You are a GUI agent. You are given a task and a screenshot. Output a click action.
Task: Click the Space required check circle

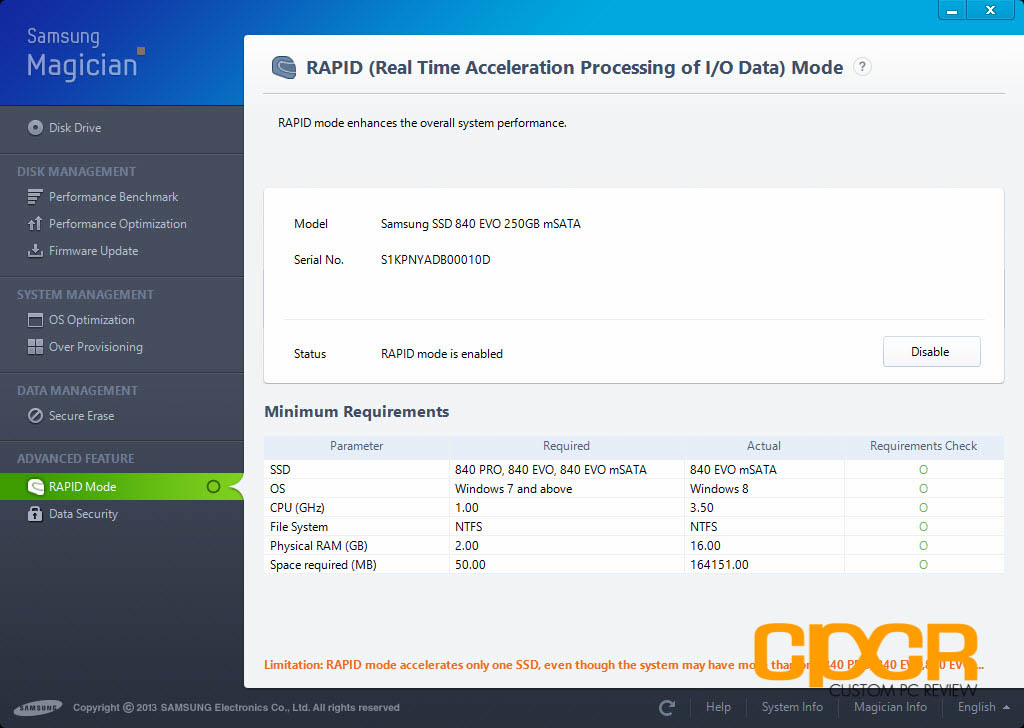click(923, 564)
